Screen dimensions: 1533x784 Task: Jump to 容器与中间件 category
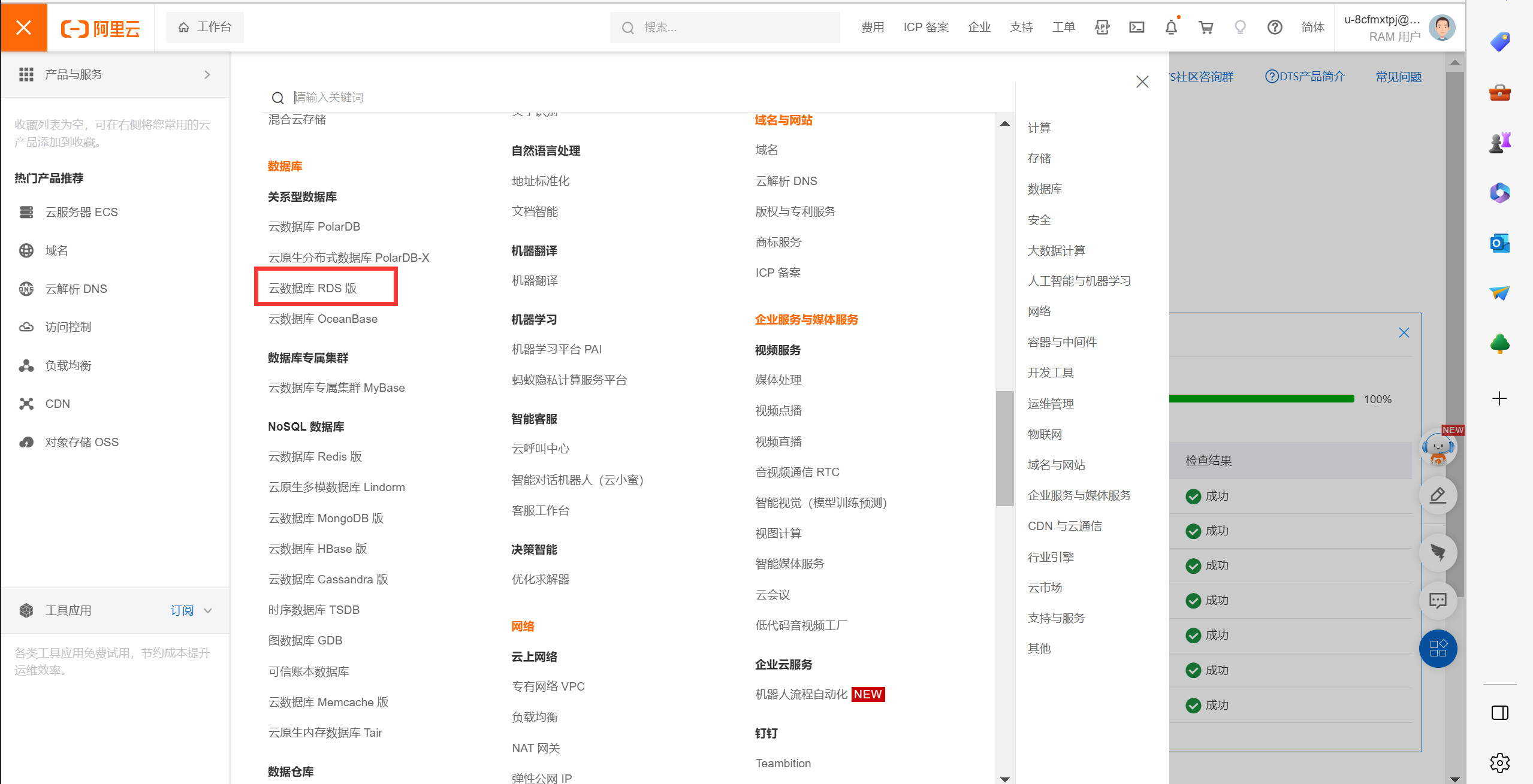[x=1062, y=342]
